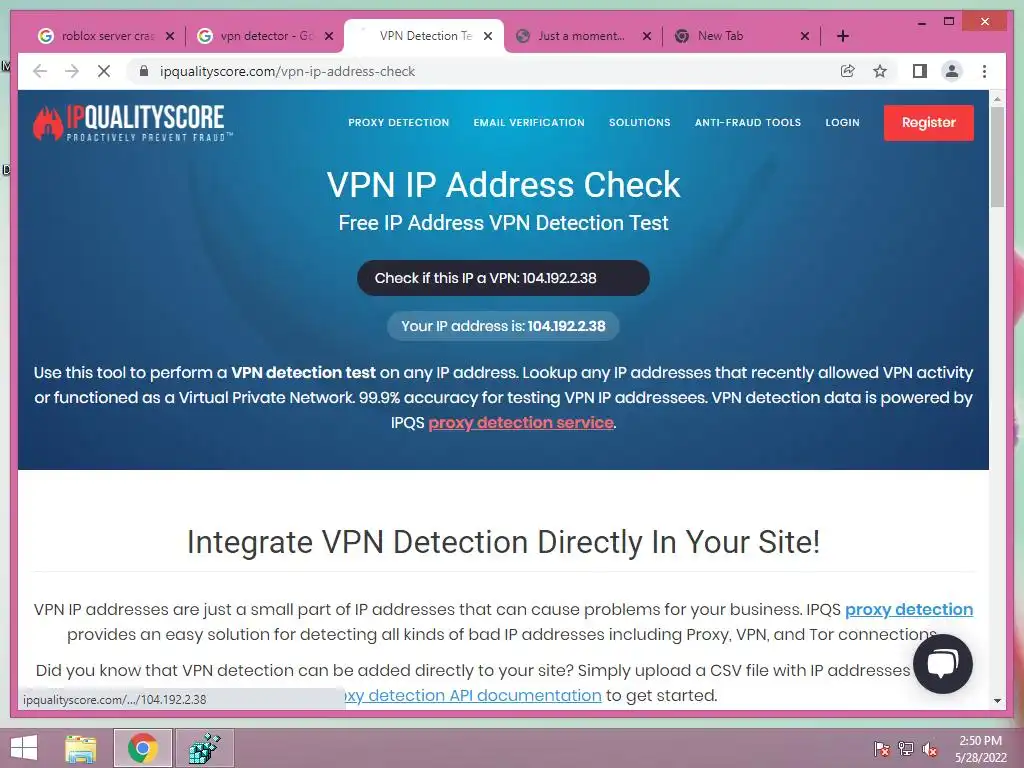Screen dimensions: 1024x768
Task: Close the Just a moment tab
Action: point(647,36)
